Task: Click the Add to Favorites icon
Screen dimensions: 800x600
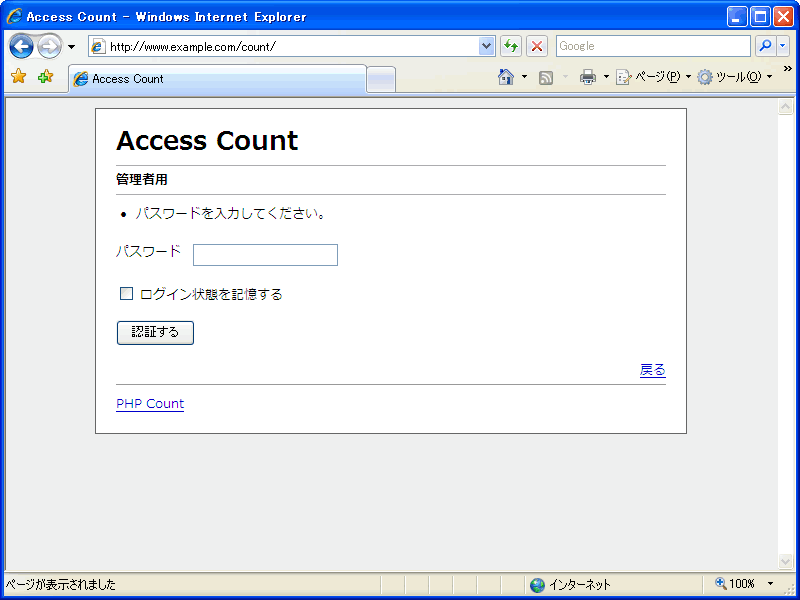Action: pos(45,77)
